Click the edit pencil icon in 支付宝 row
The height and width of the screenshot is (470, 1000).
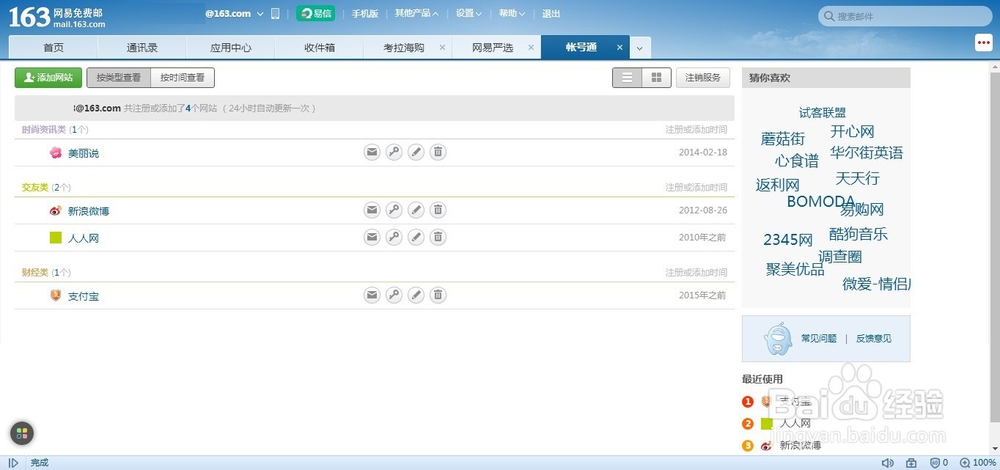[x=416, y=295]
